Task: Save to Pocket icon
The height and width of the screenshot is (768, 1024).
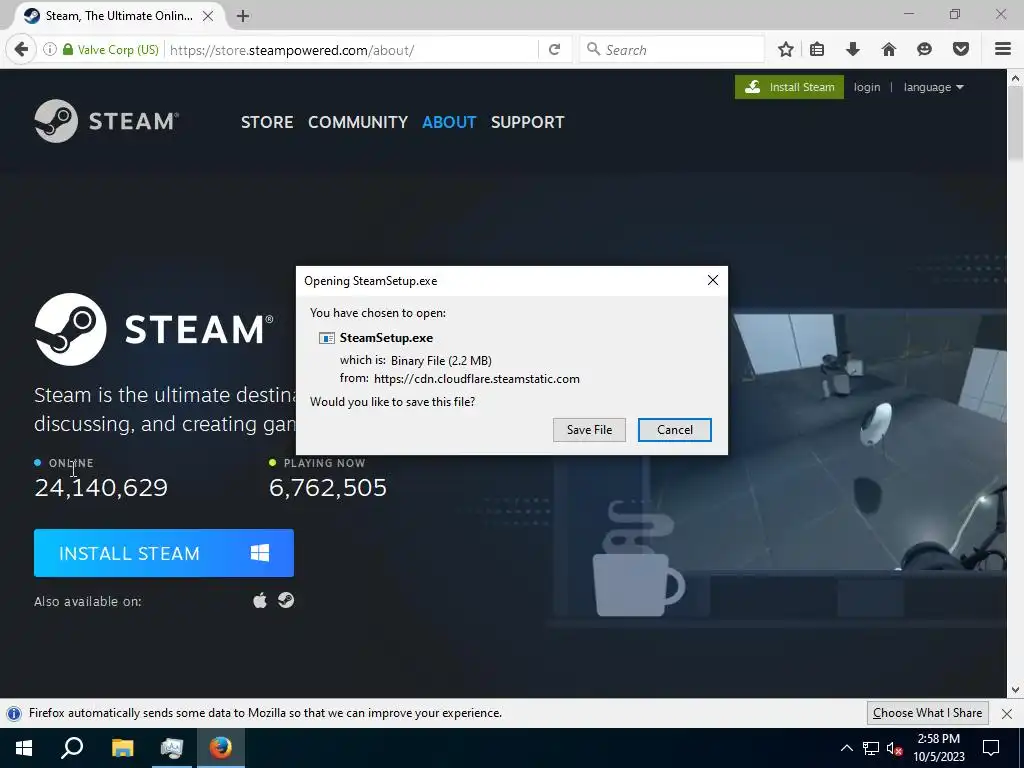Action: 961,50
